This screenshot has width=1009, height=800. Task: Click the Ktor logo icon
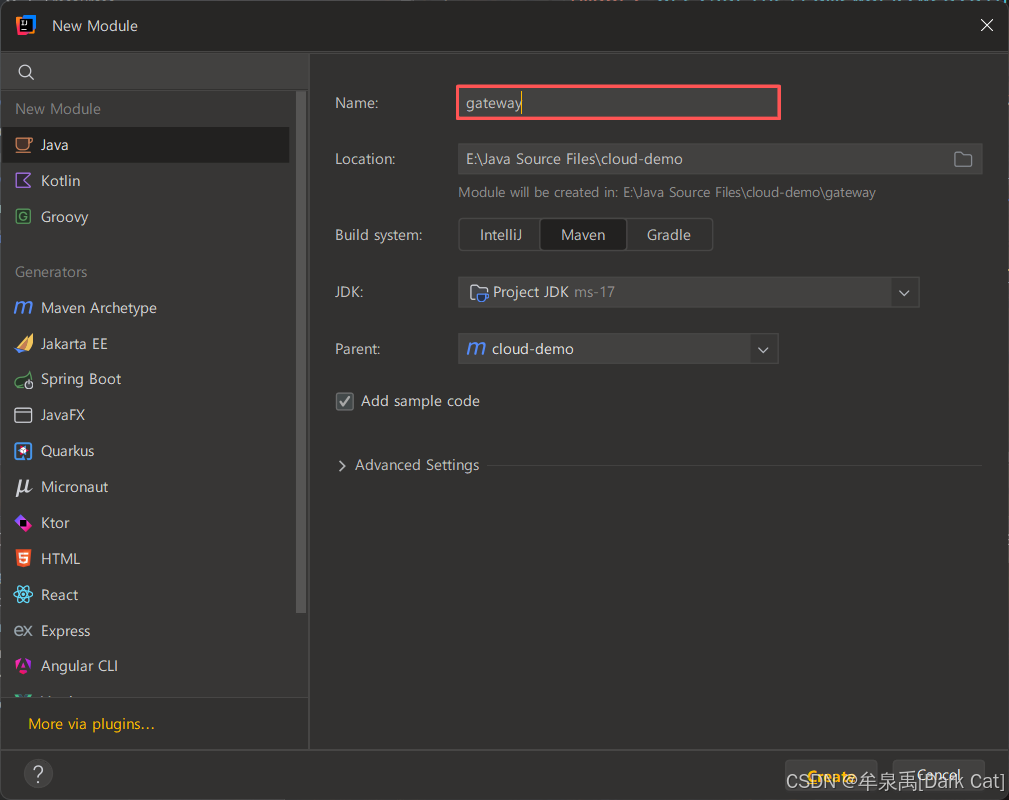(23, 523)
